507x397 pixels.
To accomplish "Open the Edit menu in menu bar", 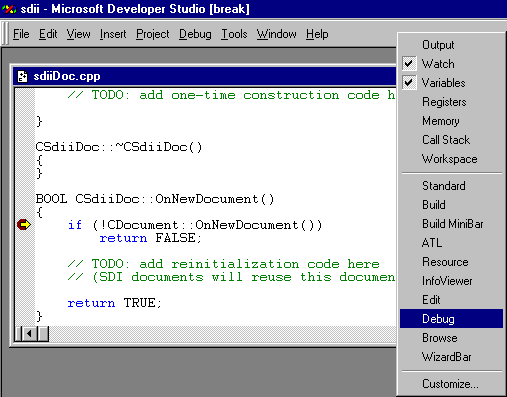I will (x=48, y=34).
